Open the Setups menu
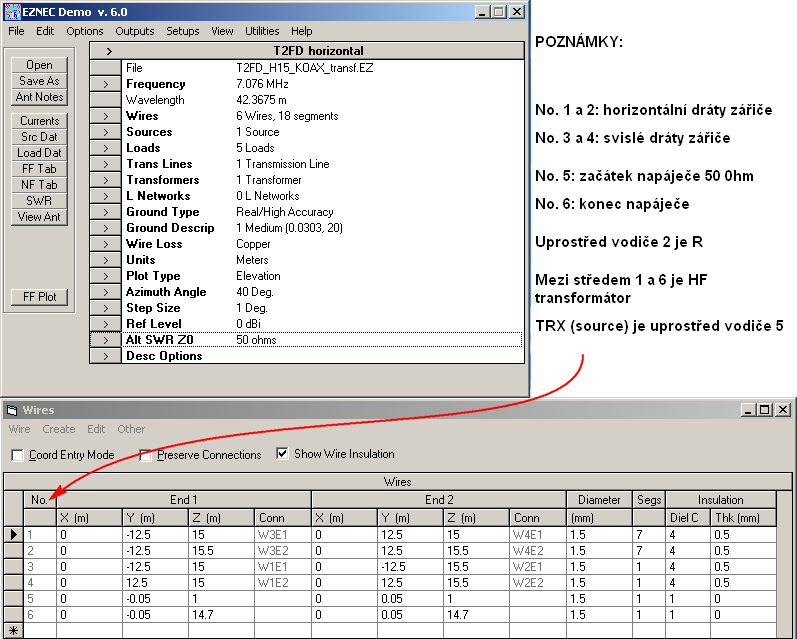Screen dimensions: 797x639 [x=182, y=31]
